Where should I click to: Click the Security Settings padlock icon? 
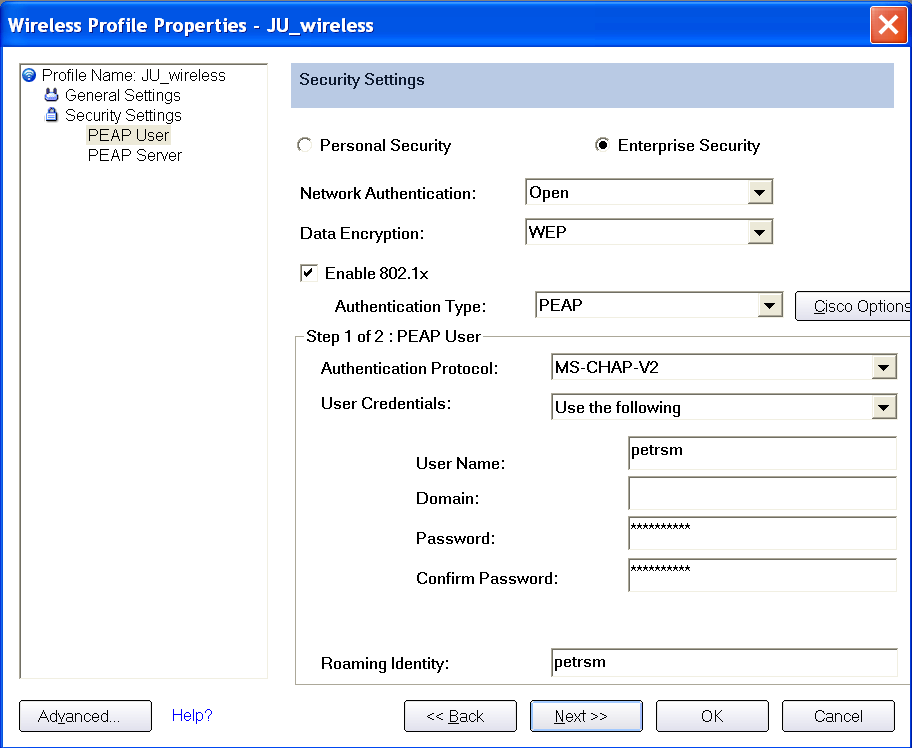(x=52, y=115)
